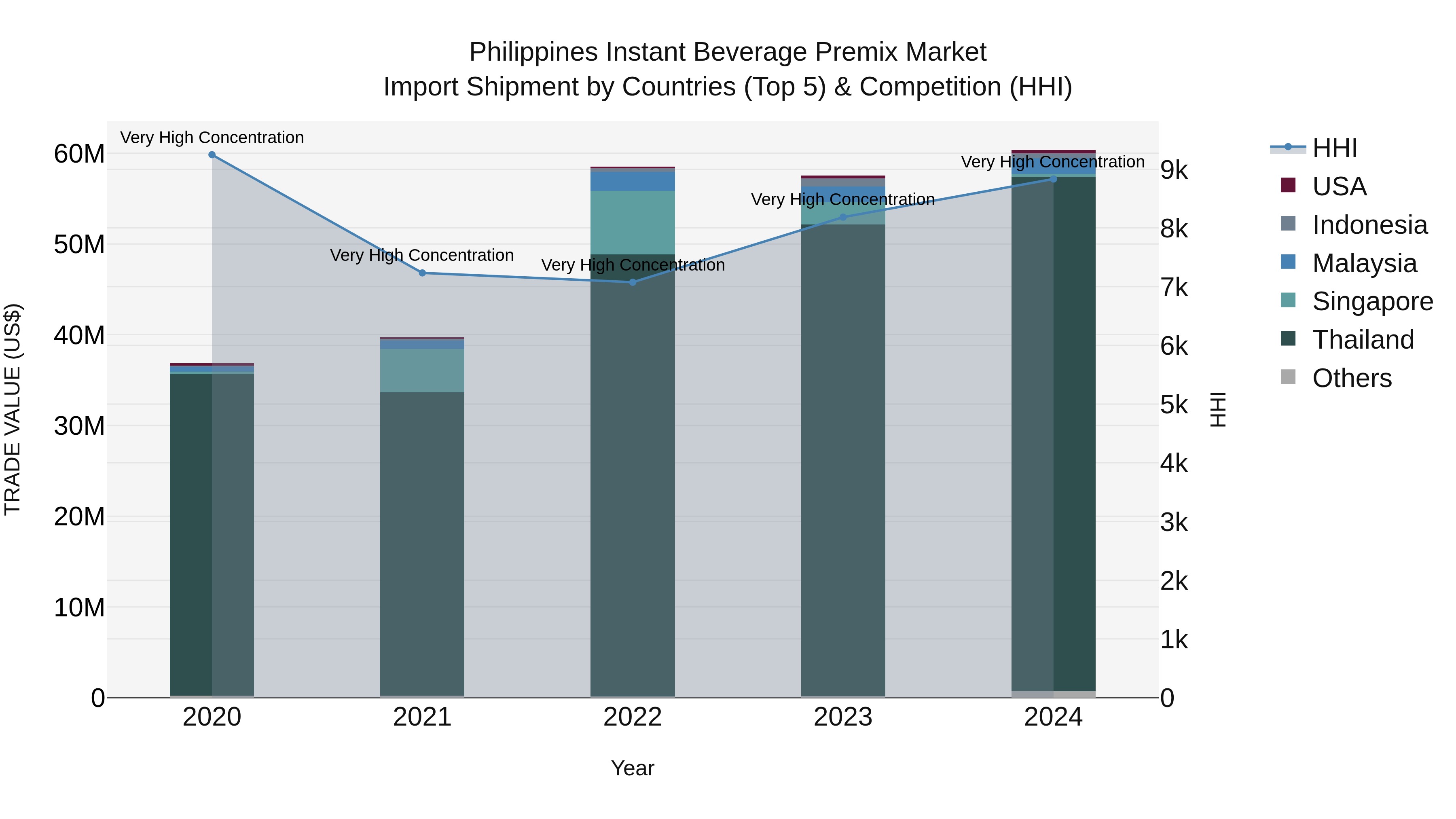Click the 60M trade value tick label

pos(79,154)
